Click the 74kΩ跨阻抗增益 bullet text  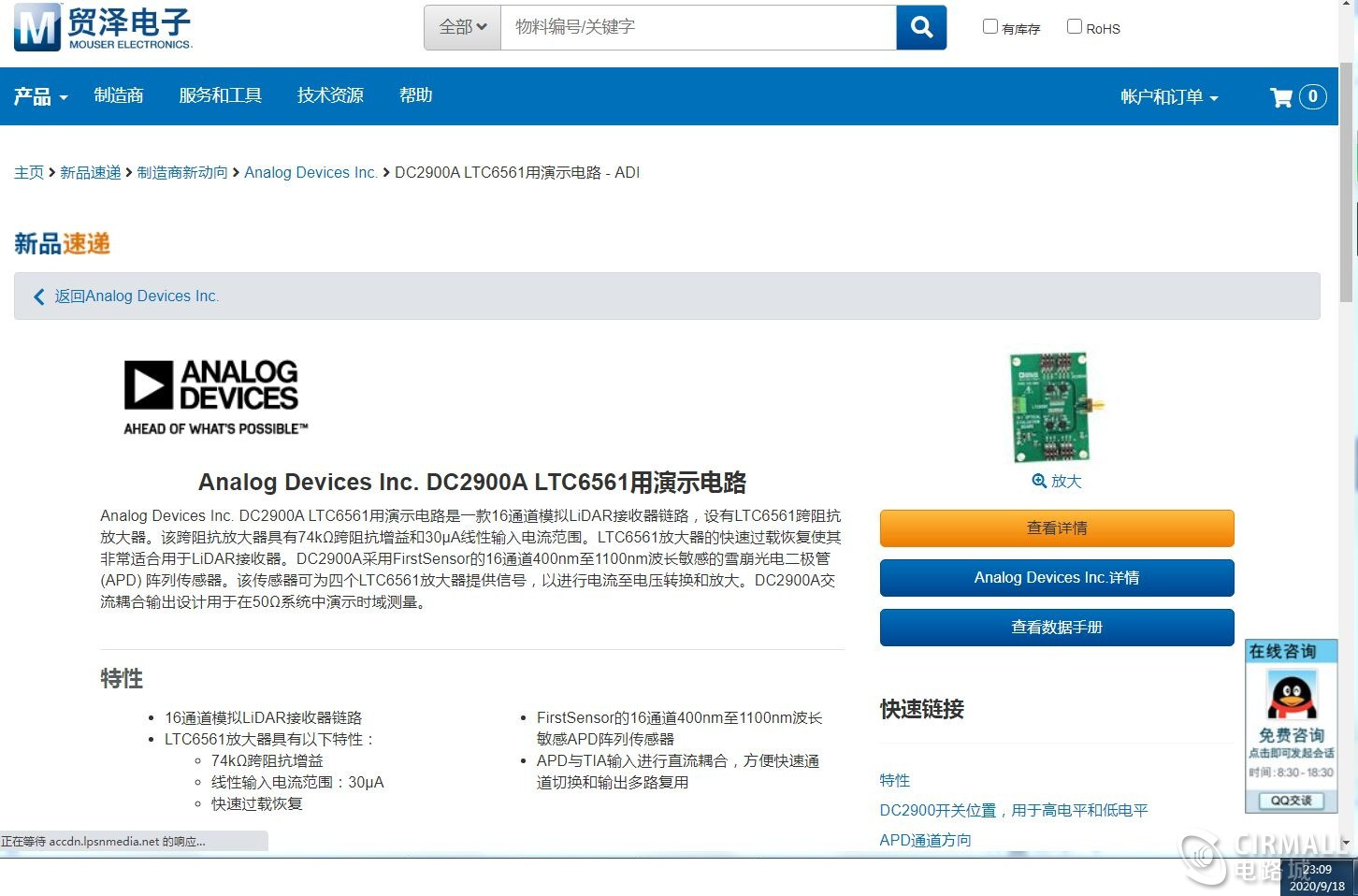click(x=267, y=760)
